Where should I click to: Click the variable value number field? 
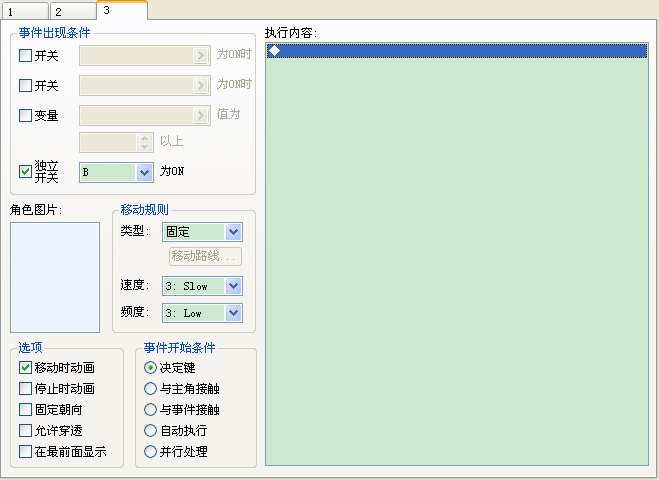click(108, 142)
